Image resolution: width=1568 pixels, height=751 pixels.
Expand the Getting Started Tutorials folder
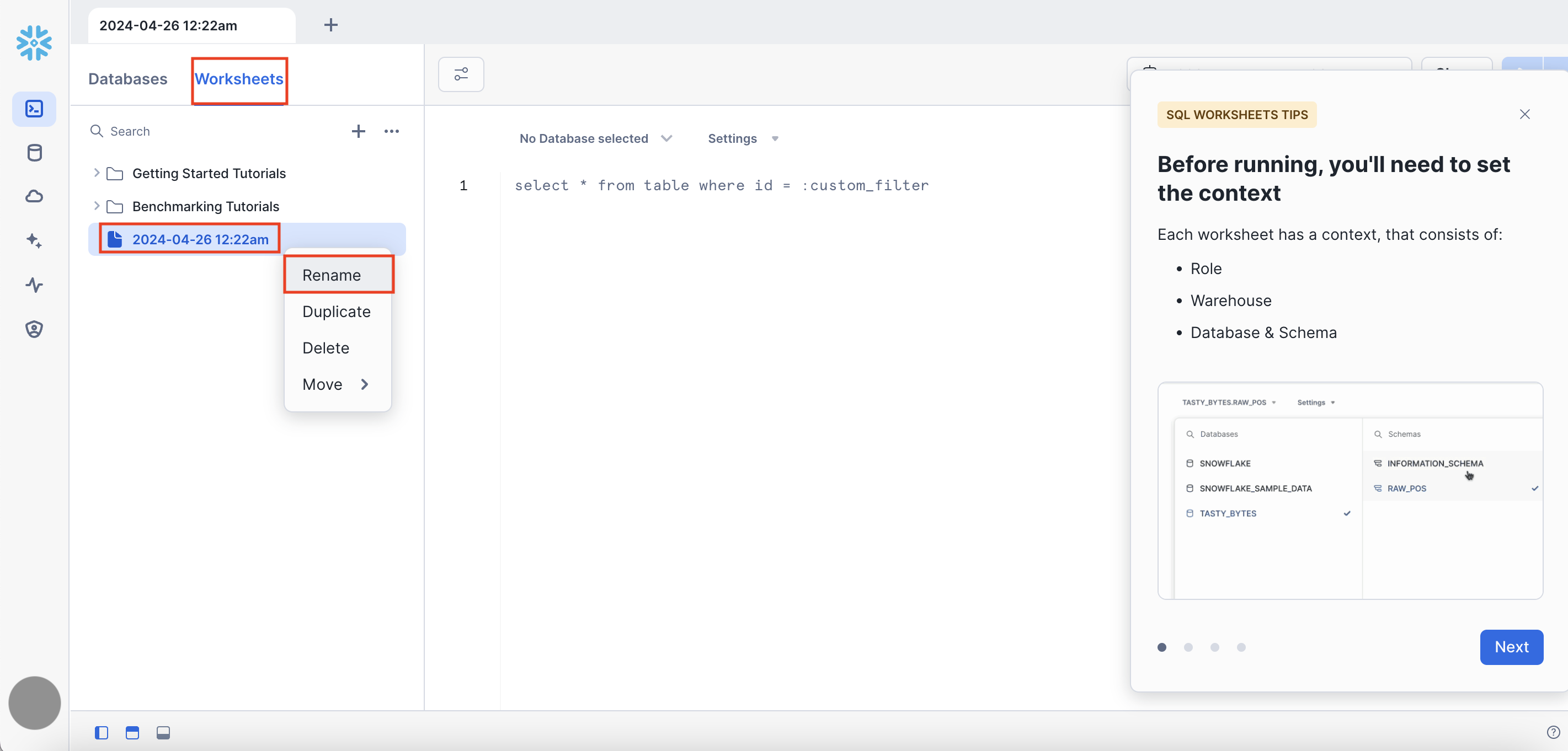point(96,173)
